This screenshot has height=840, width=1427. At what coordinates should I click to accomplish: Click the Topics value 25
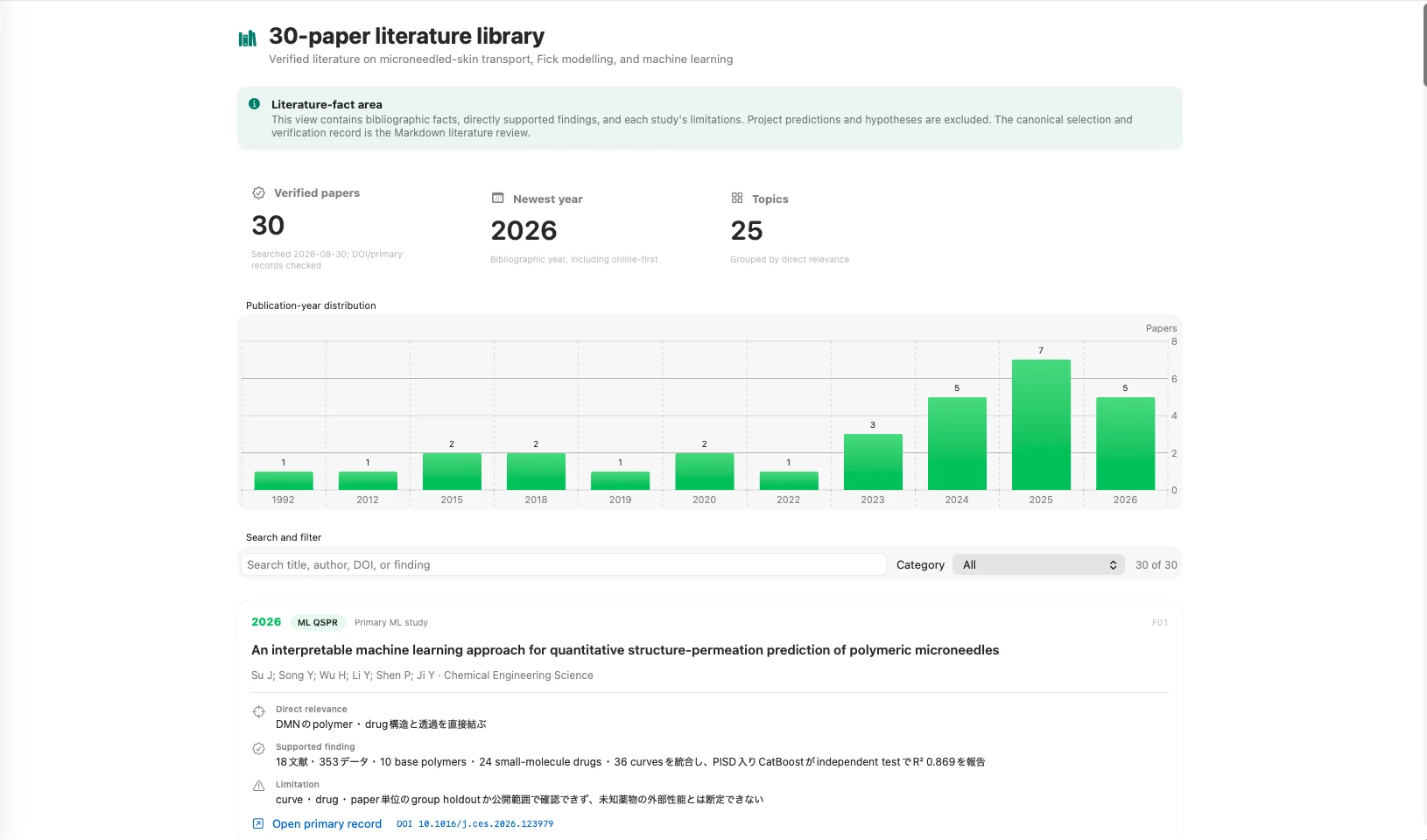coord(747,231)
